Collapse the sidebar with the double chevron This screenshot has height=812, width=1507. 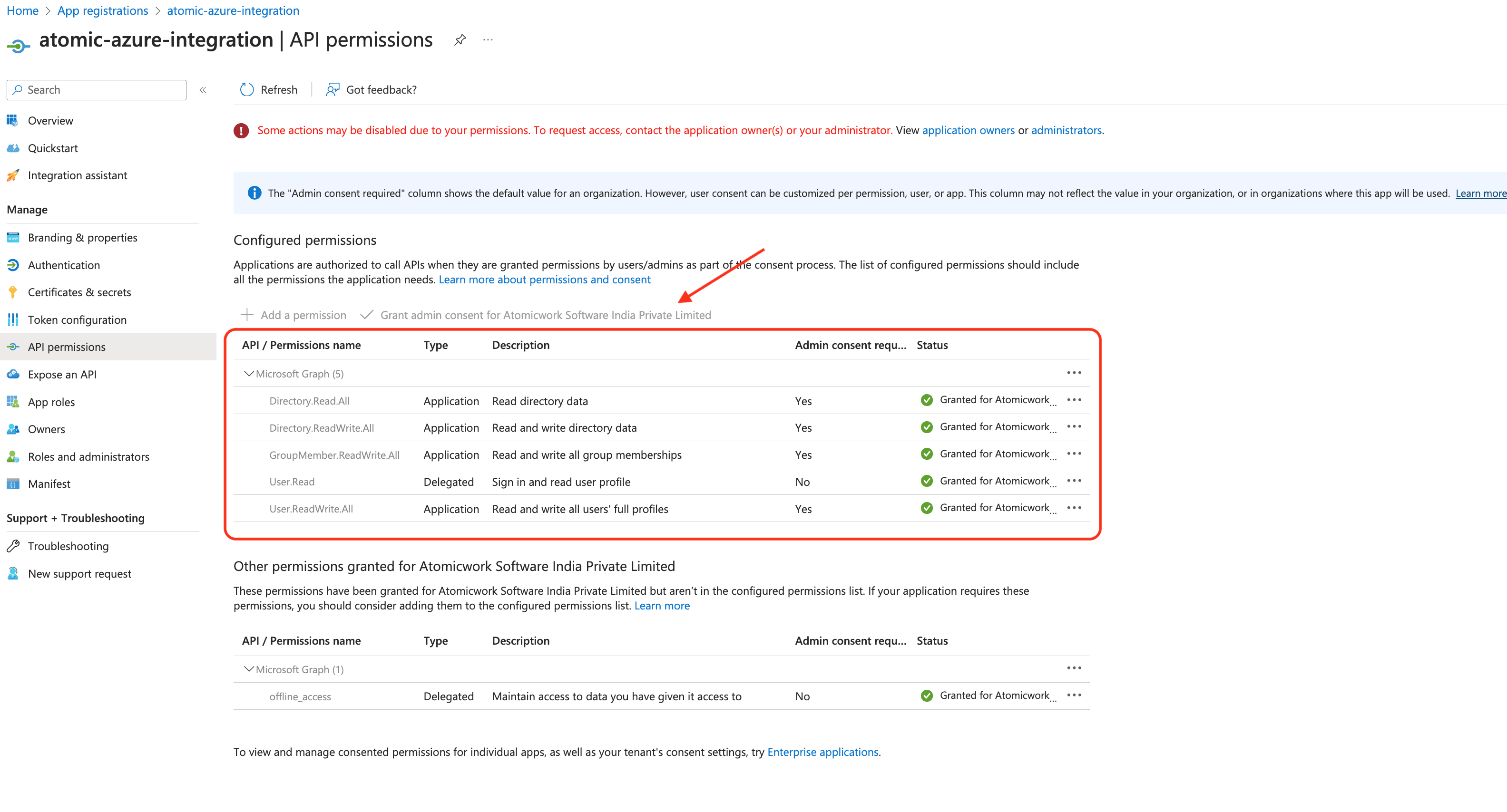203,90
